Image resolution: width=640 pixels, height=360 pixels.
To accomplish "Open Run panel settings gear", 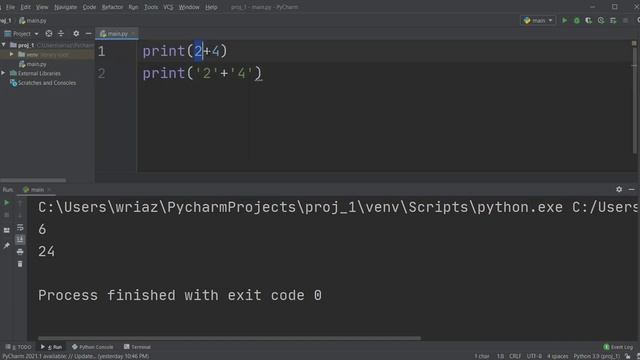I will coord(619,189).
